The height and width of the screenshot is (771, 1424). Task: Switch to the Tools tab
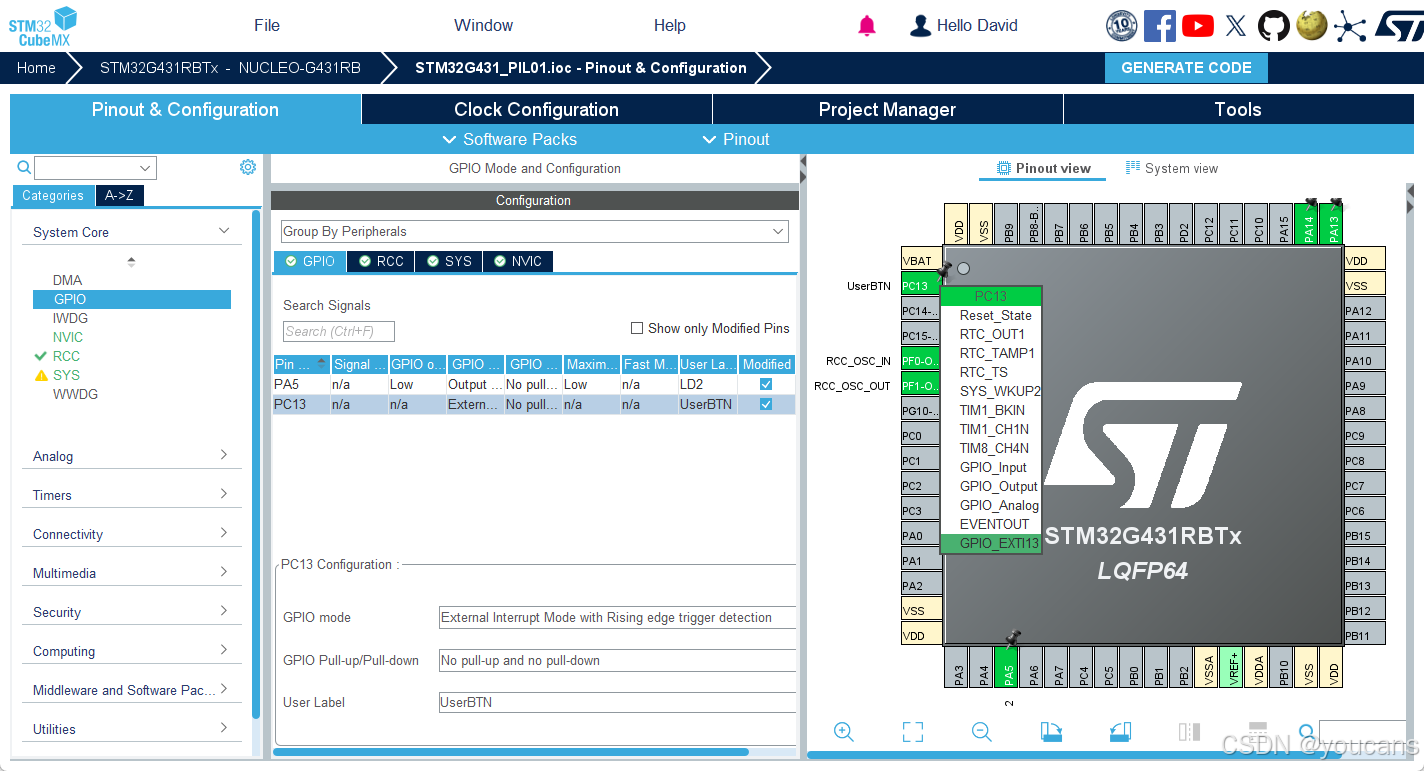click(x=1238, y=110)
